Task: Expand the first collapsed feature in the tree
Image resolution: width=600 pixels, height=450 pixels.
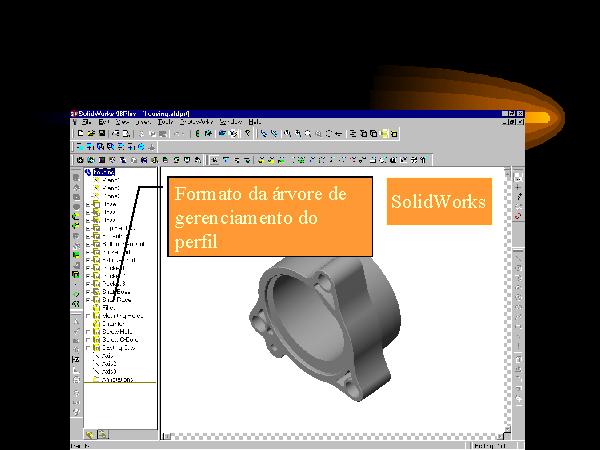Action: coord(89,204)
